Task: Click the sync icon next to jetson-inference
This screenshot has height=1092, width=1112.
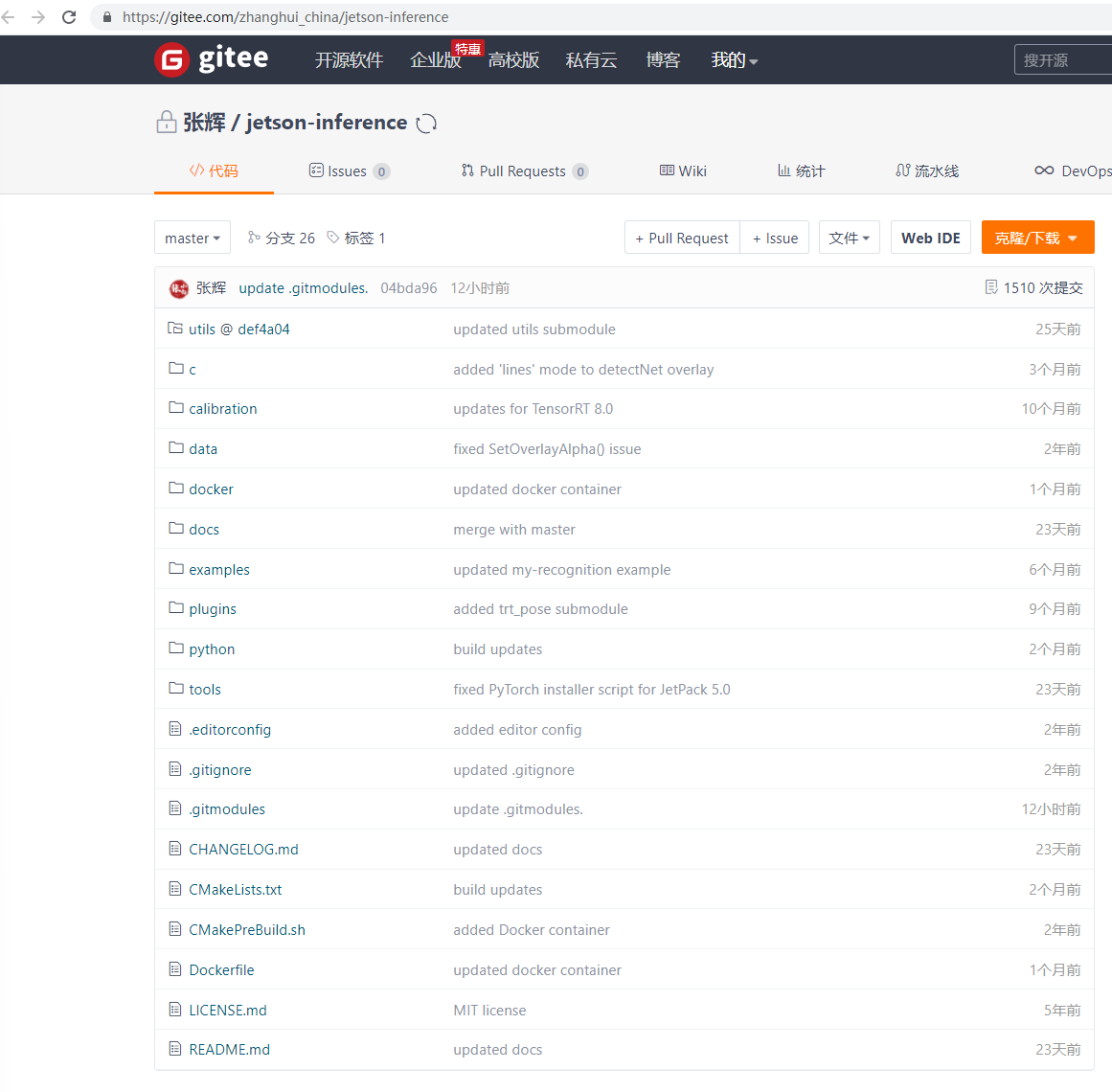Action: point(426,124)
